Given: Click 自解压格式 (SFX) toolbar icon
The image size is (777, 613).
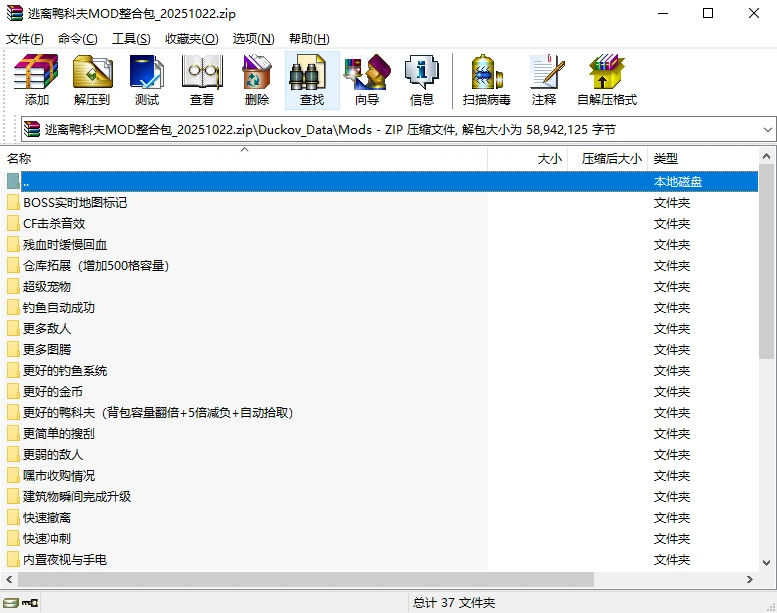Looking at the screenshot, I should tap(606, 80).
